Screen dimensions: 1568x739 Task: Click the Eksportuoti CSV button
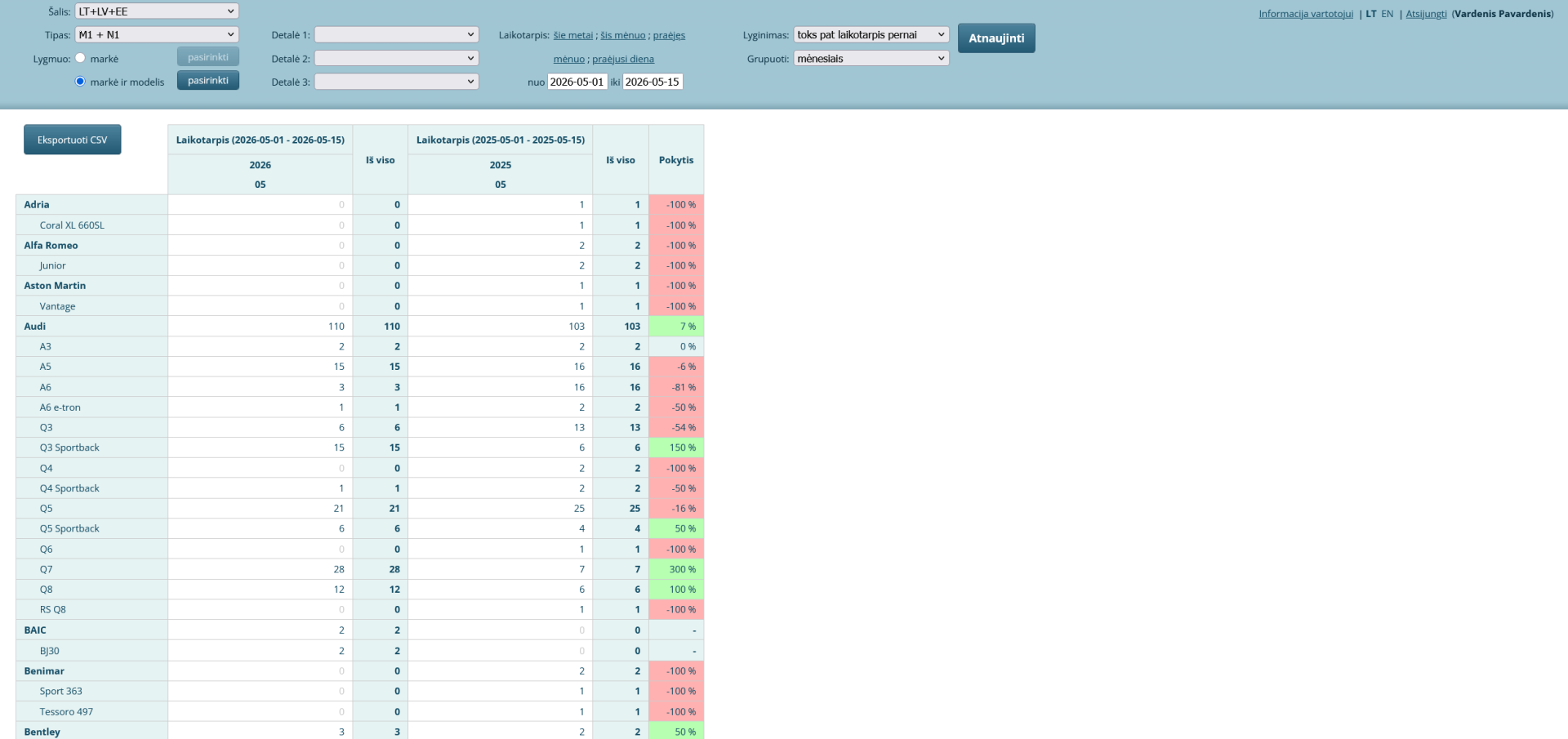coord(72,140)
